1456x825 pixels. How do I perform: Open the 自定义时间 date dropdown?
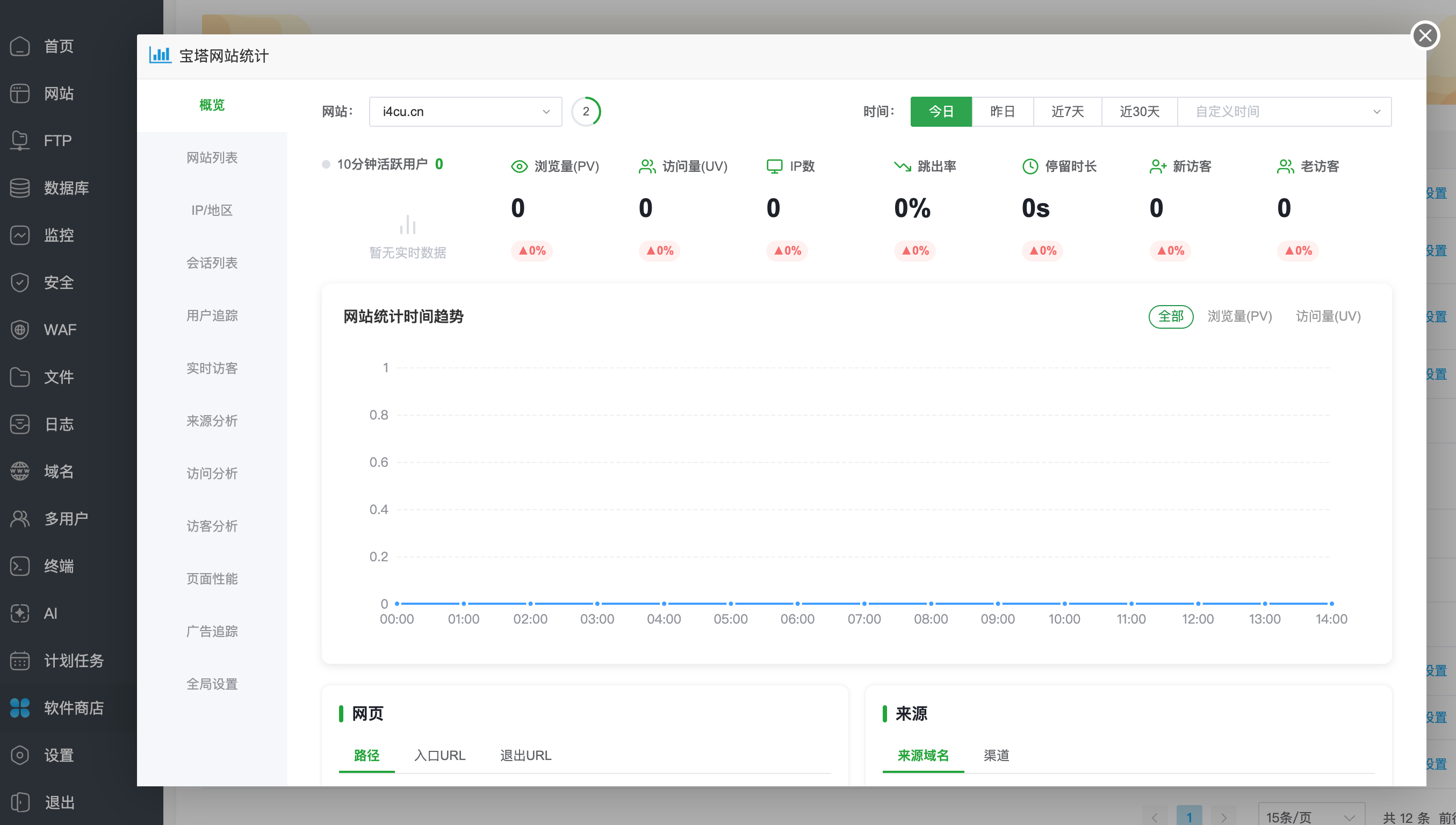(1284, 112)
